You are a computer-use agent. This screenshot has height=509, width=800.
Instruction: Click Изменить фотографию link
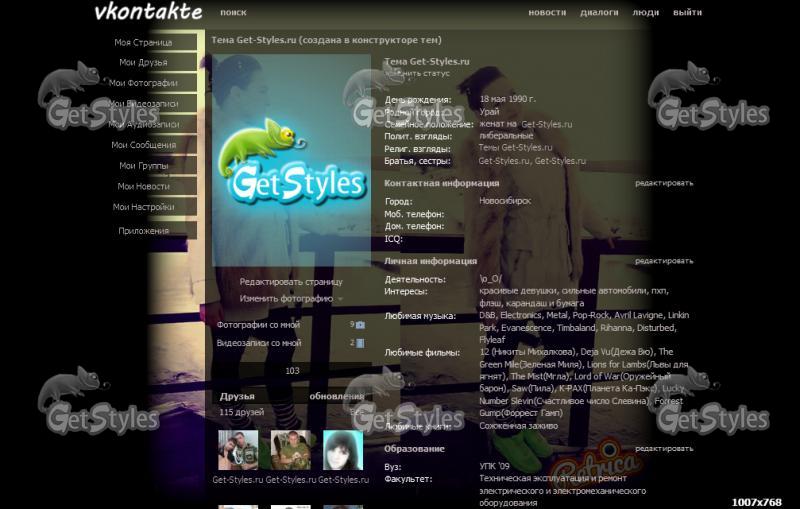[x=286, y=298]
